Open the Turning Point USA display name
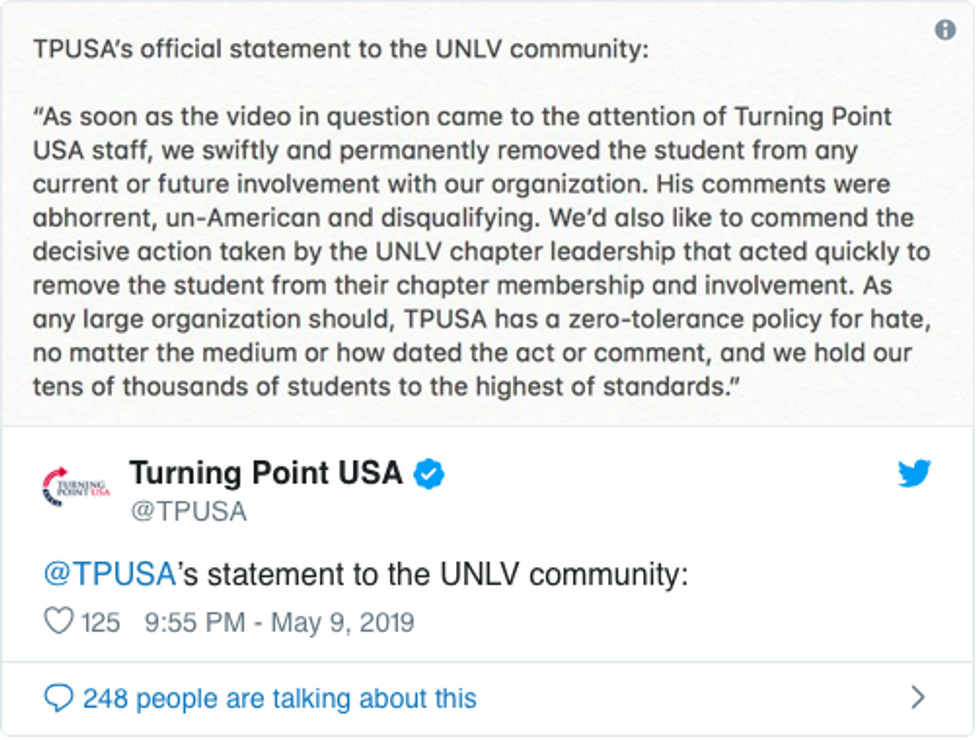 (x=266, y=472)
